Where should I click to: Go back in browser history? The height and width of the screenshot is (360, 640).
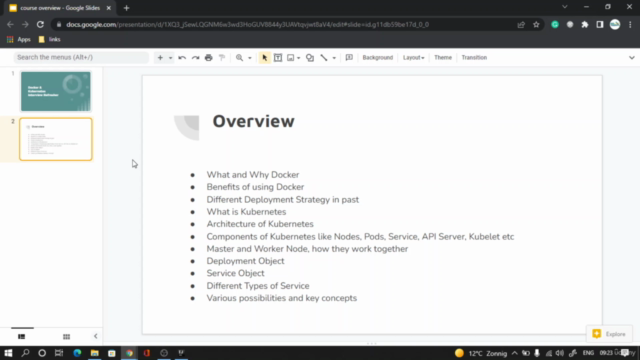pos(10,24)
